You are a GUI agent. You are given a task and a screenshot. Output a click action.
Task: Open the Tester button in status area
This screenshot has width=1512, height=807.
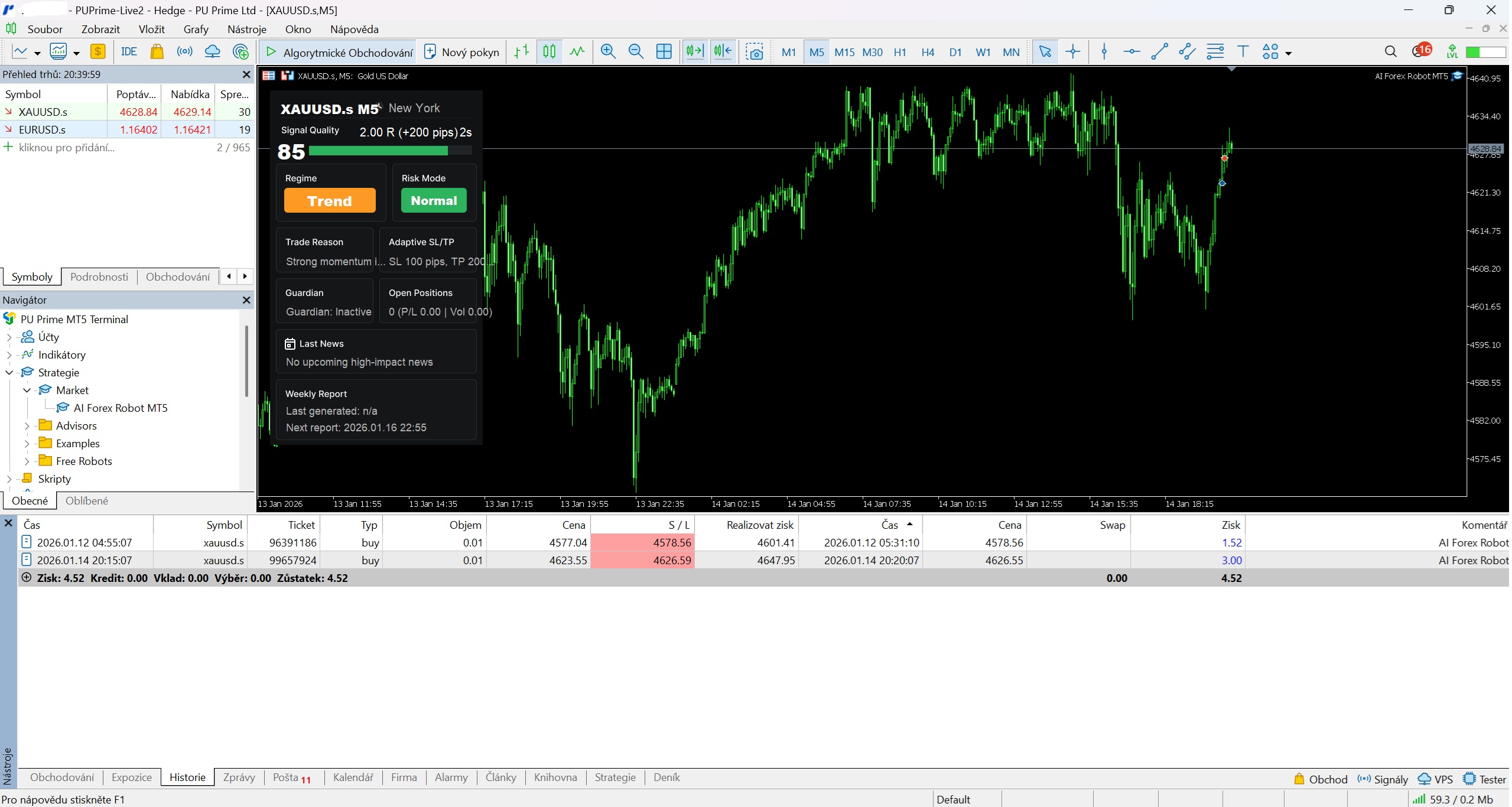pos(1484,779)
